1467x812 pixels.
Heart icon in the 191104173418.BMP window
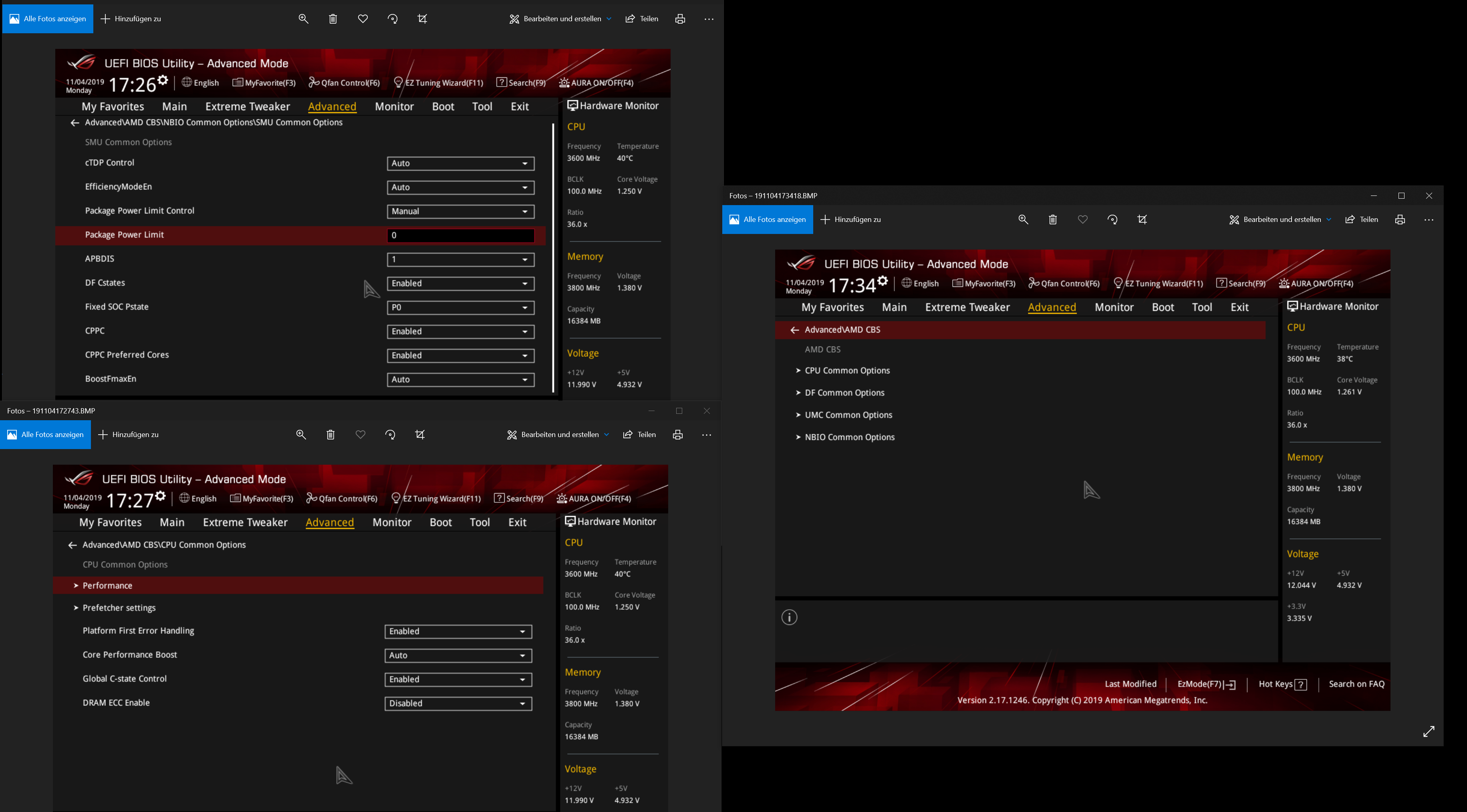pyautogui.click(x=1082, y=219)
